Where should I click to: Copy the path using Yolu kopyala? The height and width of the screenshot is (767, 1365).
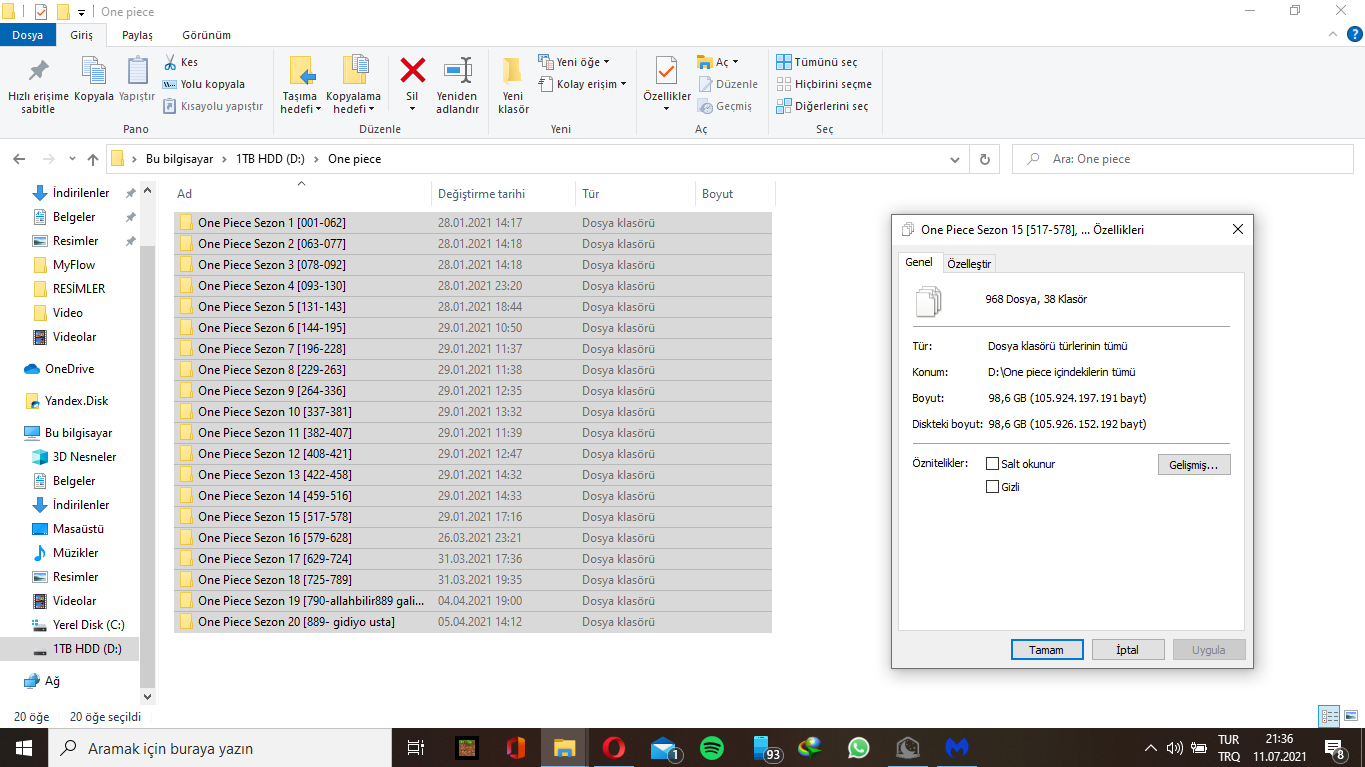tap(203, 84)
